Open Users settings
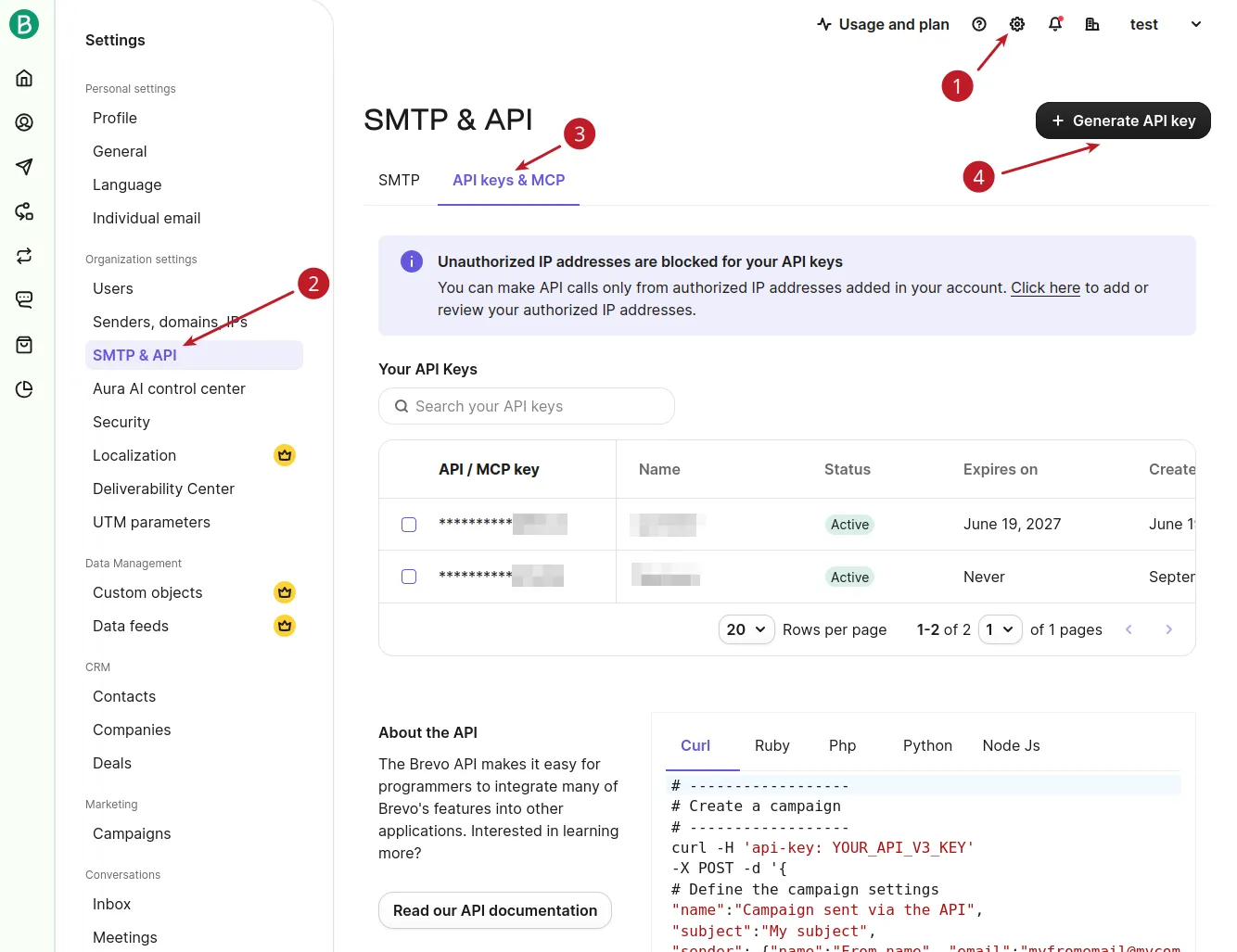1237x952 pixels. 113,288
